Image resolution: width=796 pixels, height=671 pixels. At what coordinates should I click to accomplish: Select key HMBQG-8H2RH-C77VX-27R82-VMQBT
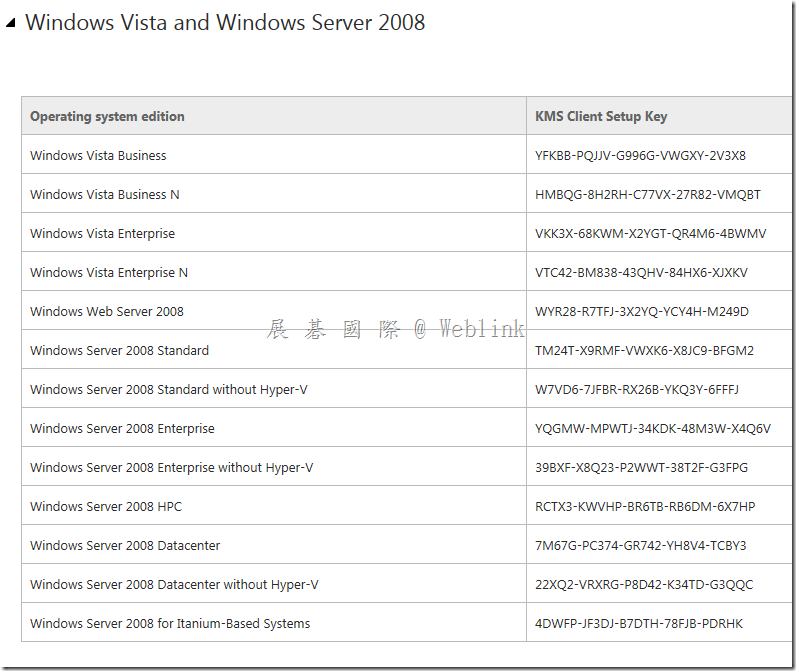point(648,194)
